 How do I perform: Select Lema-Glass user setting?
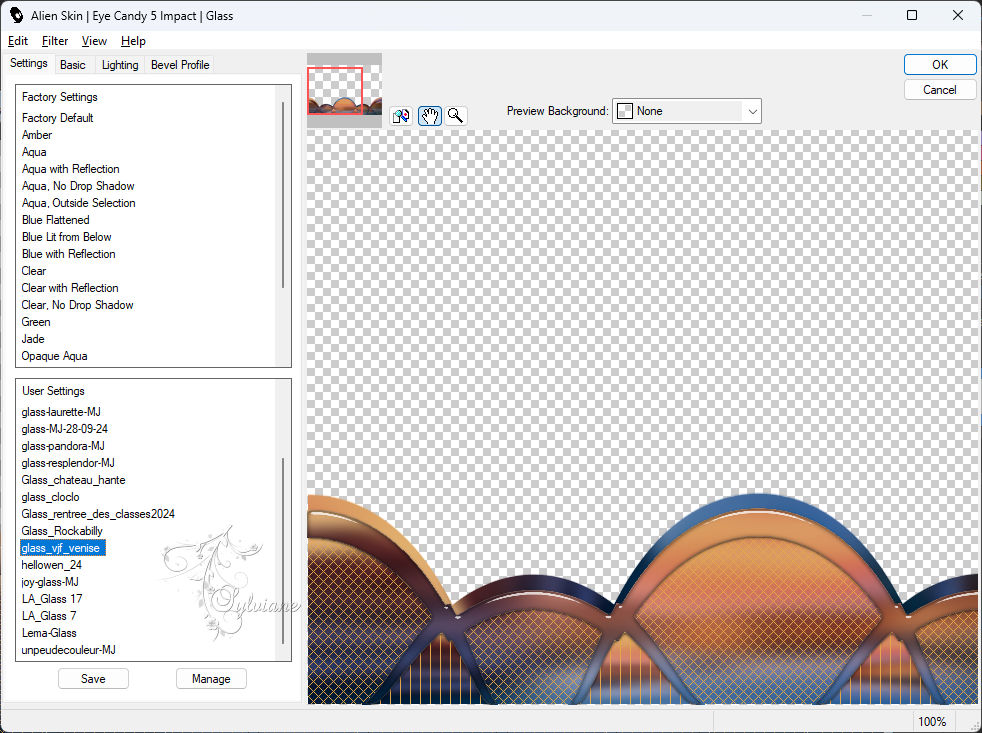[49, 632]
